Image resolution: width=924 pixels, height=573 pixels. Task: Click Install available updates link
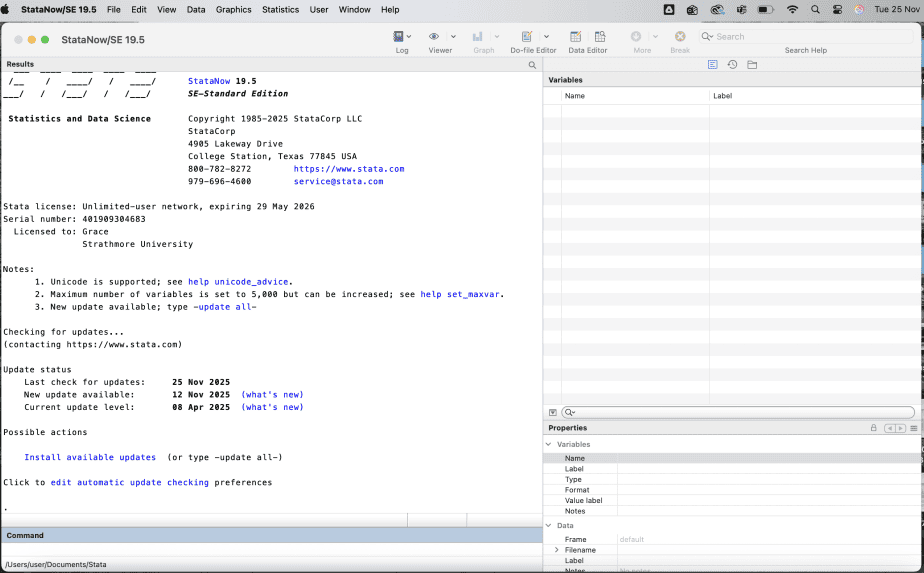(90, 457)
